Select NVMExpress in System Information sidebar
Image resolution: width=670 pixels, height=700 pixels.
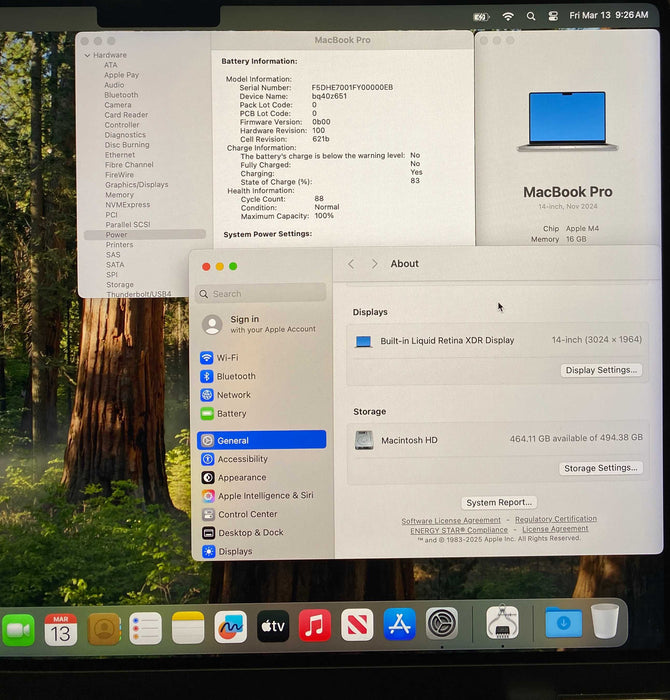128,205
